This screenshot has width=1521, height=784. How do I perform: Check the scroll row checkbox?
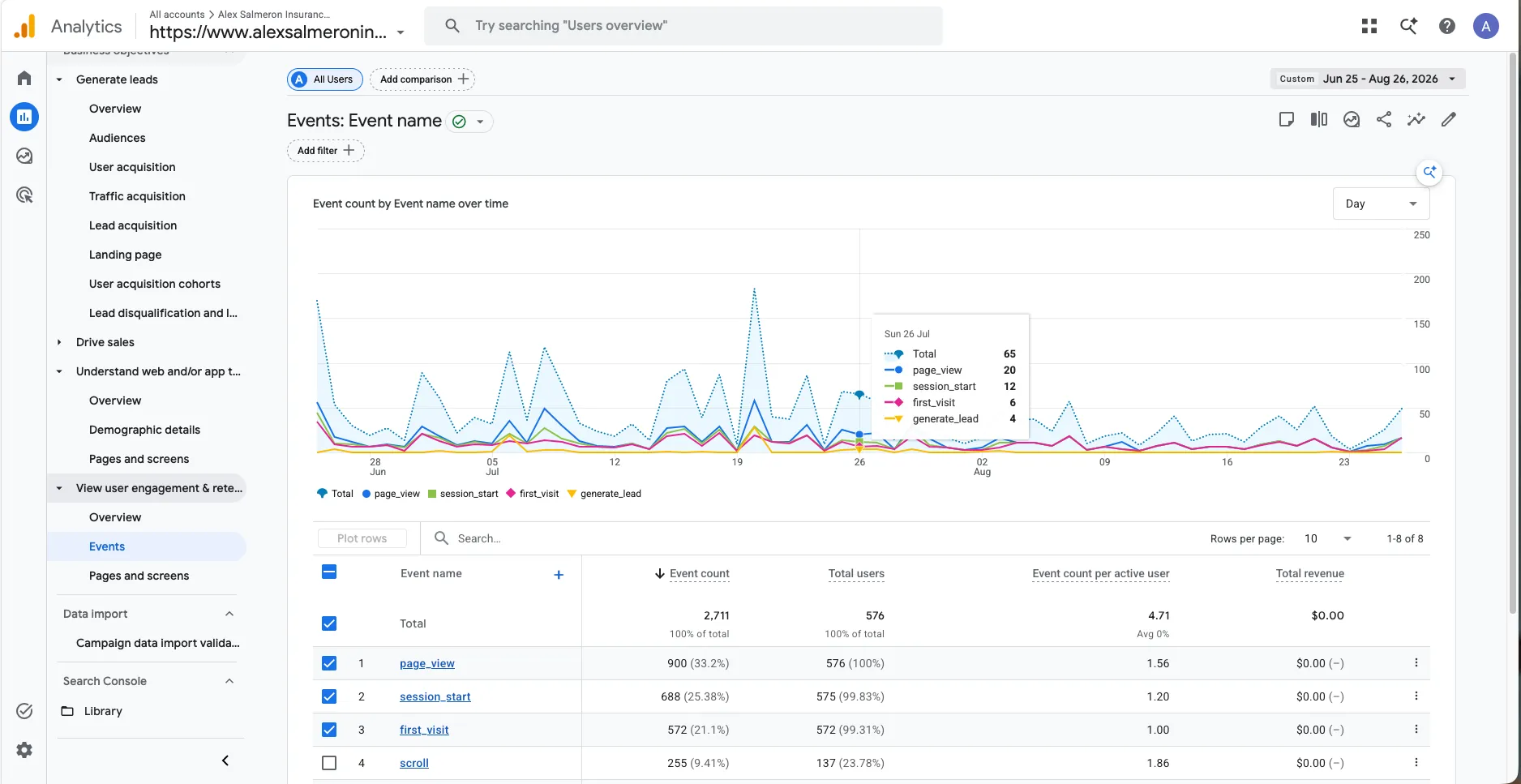click(x=329, y=763)
